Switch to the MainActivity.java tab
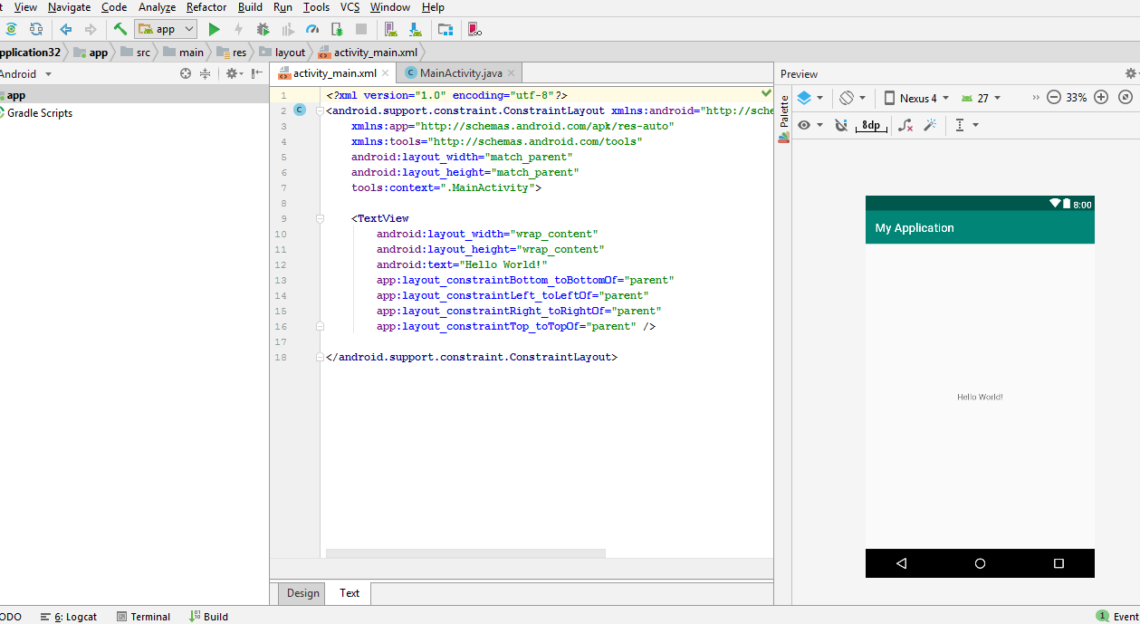This screenshot has height=624, width=1140. [460, 73]
